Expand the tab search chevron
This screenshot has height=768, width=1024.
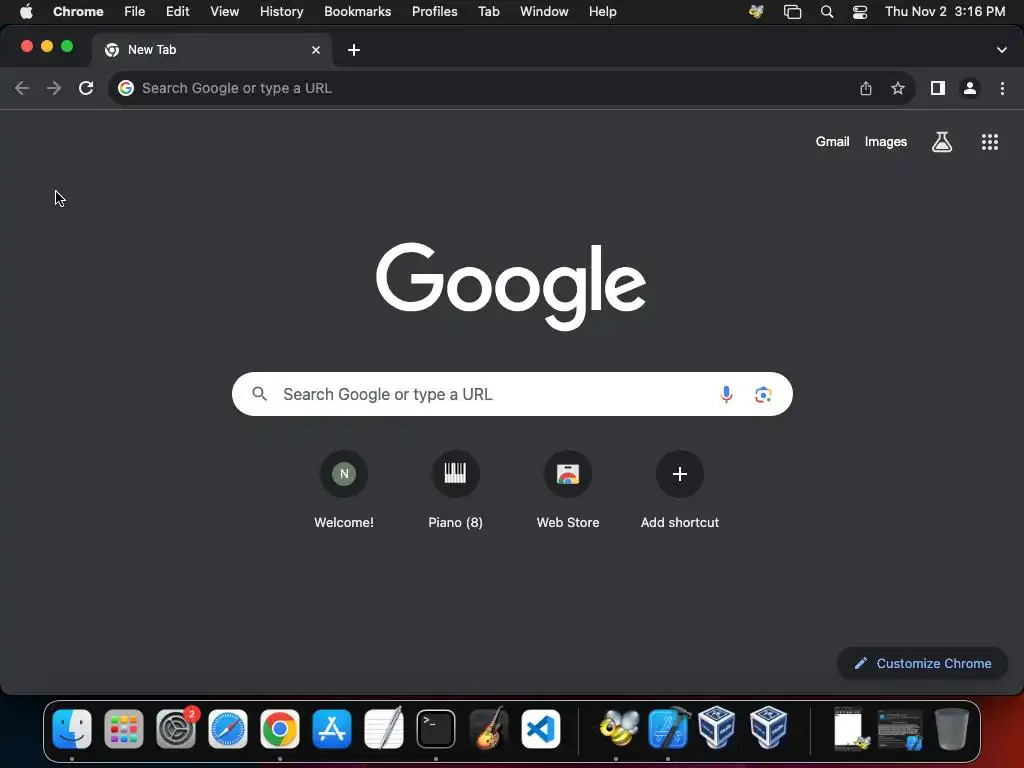1002,50
